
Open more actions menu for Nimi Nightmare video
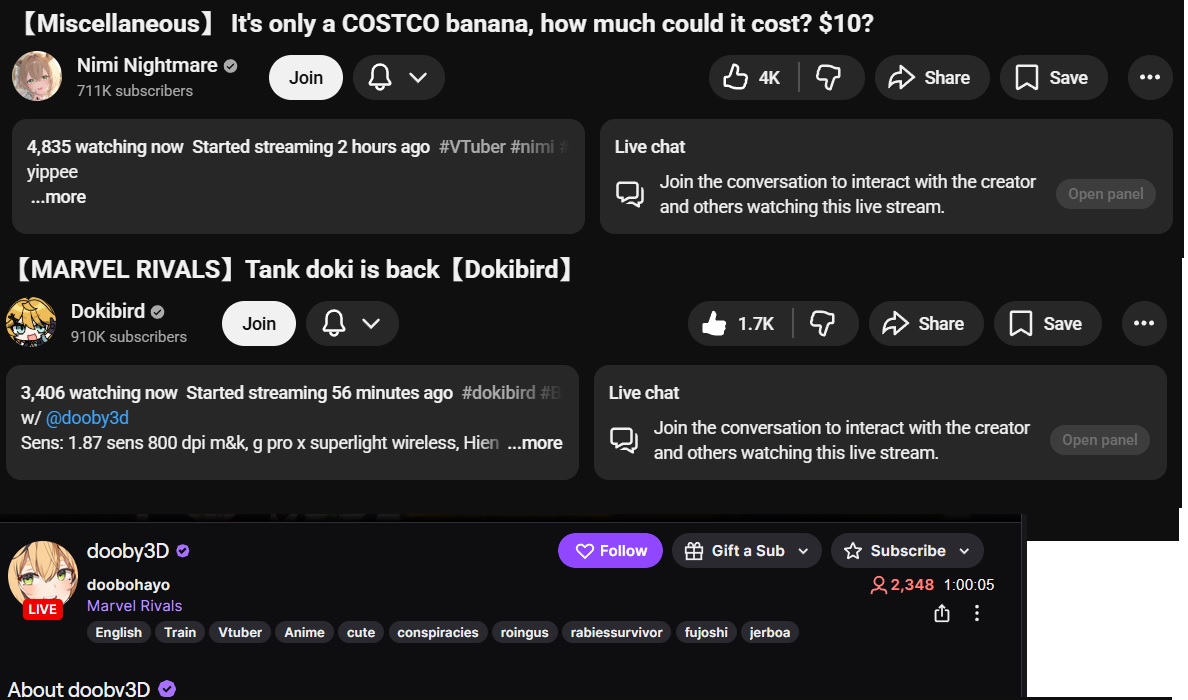(1149, 77)
